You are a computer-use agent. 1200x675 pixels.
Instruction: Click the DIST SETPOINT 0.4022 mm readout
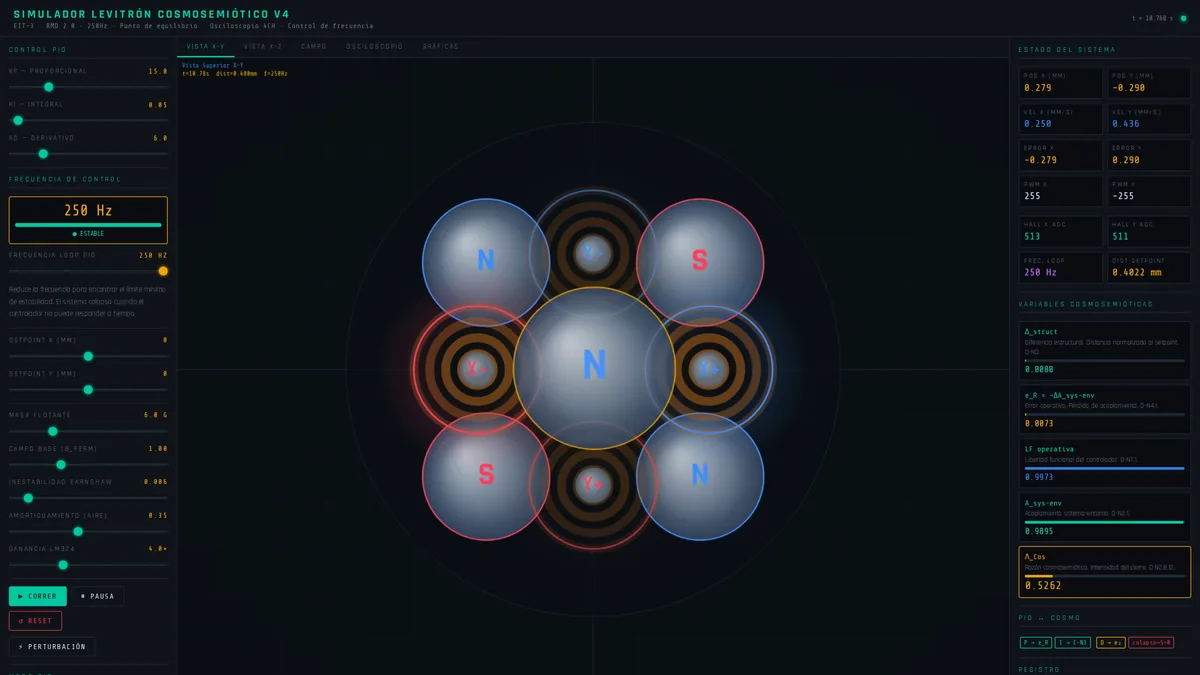click(x=1137, y=272)
